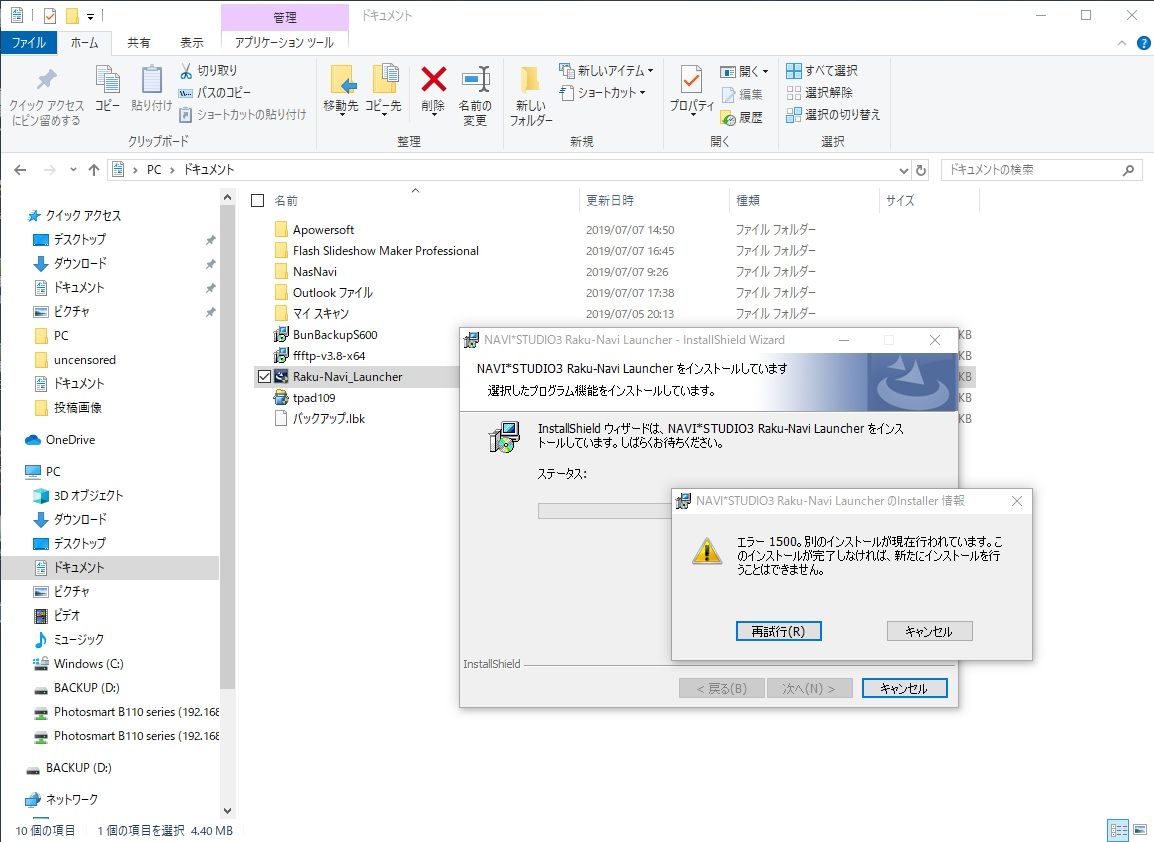The image size is (1154, 842).
Task: Open Quick access (クイック アクセス) in sidebar
Action: click(x=74, y=216)
